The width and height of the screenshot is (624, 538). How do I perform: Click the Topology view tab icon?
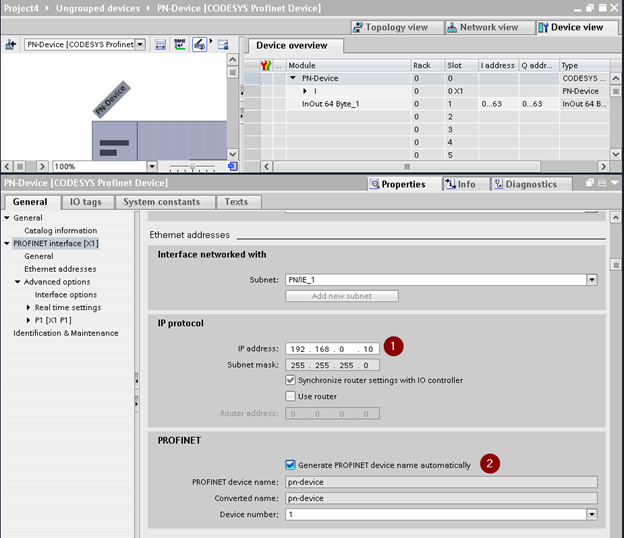[358, 27]
